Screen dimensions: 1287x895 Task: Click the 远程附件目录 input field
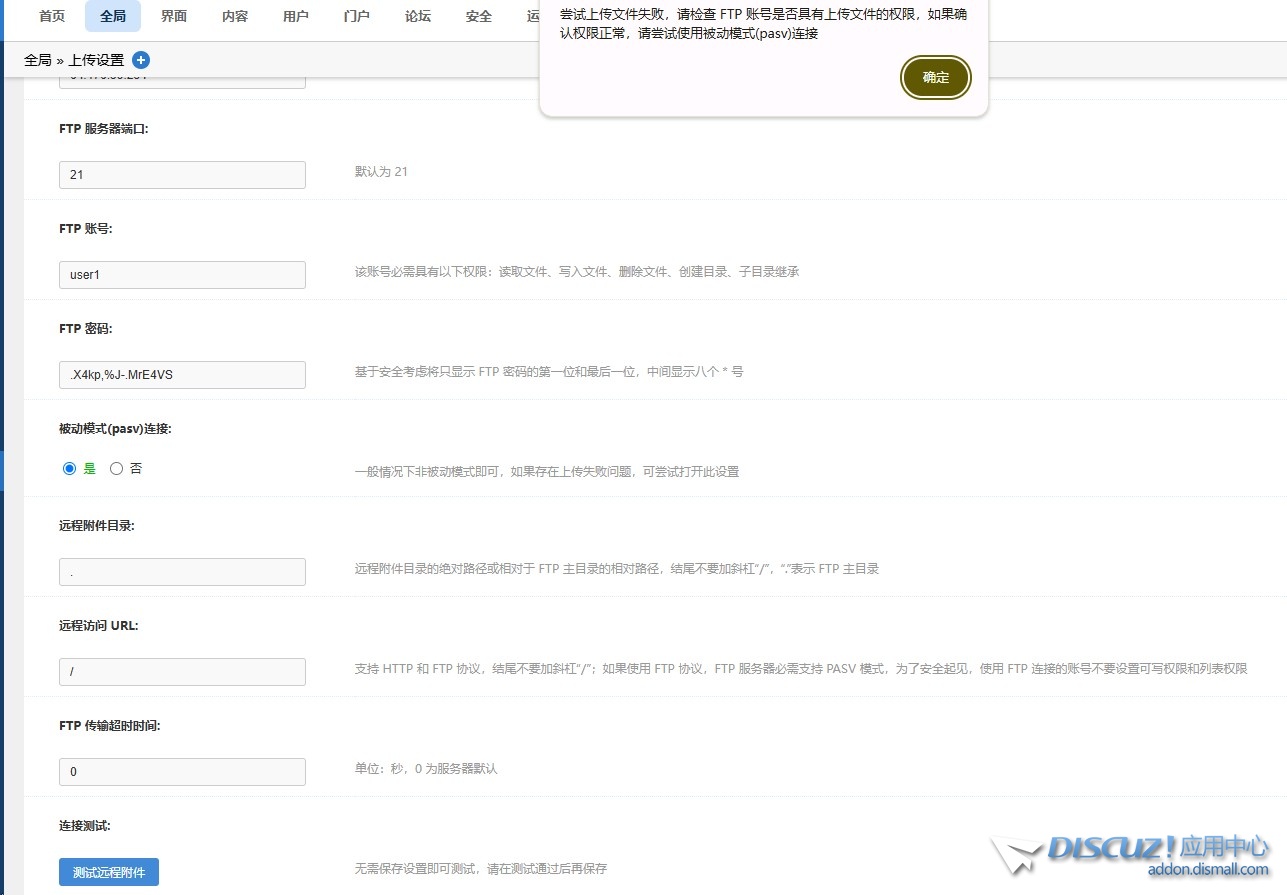182,572
